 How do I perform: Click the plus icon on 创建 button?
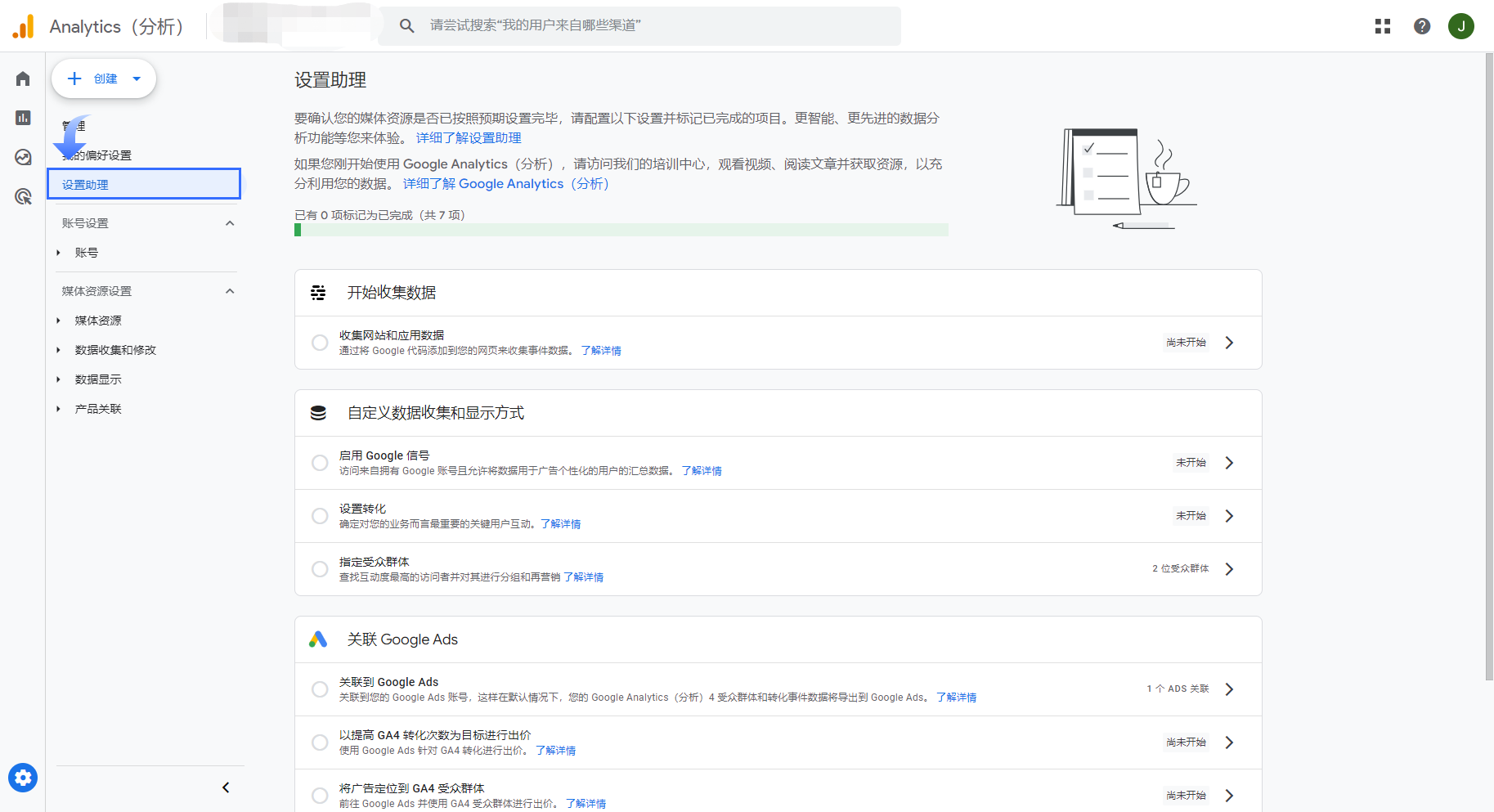[74, 79]
